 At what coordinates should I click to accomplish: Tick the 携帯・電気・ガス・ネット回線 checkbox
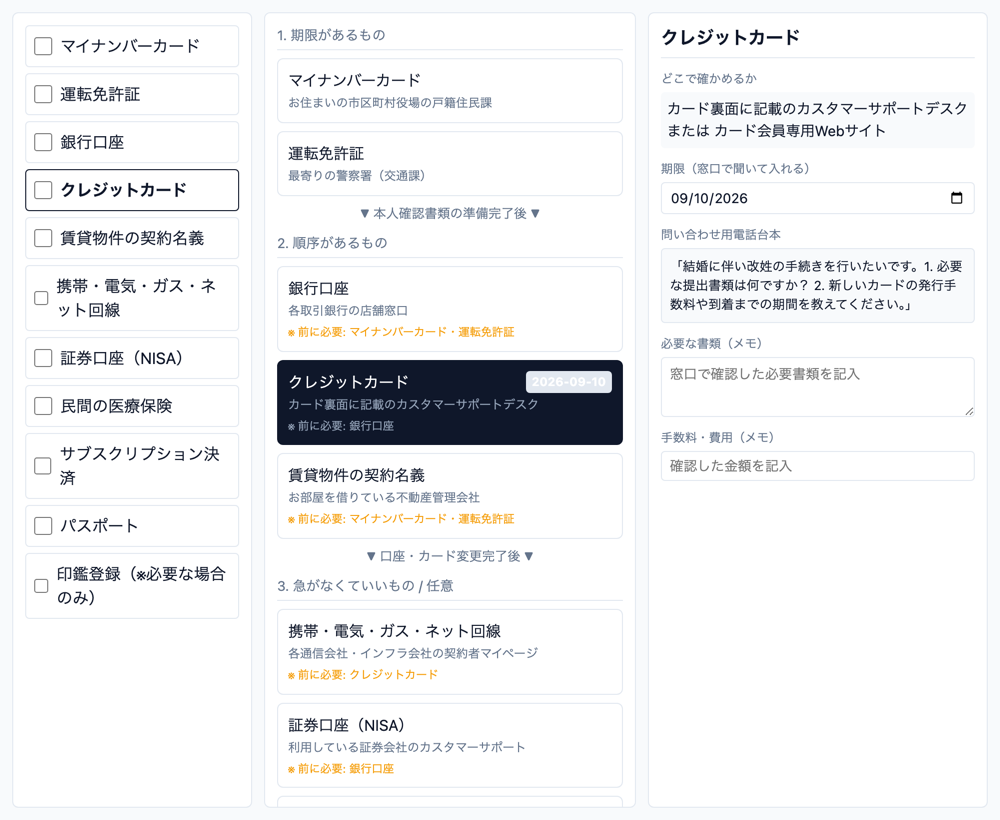(x=41, y=298)
